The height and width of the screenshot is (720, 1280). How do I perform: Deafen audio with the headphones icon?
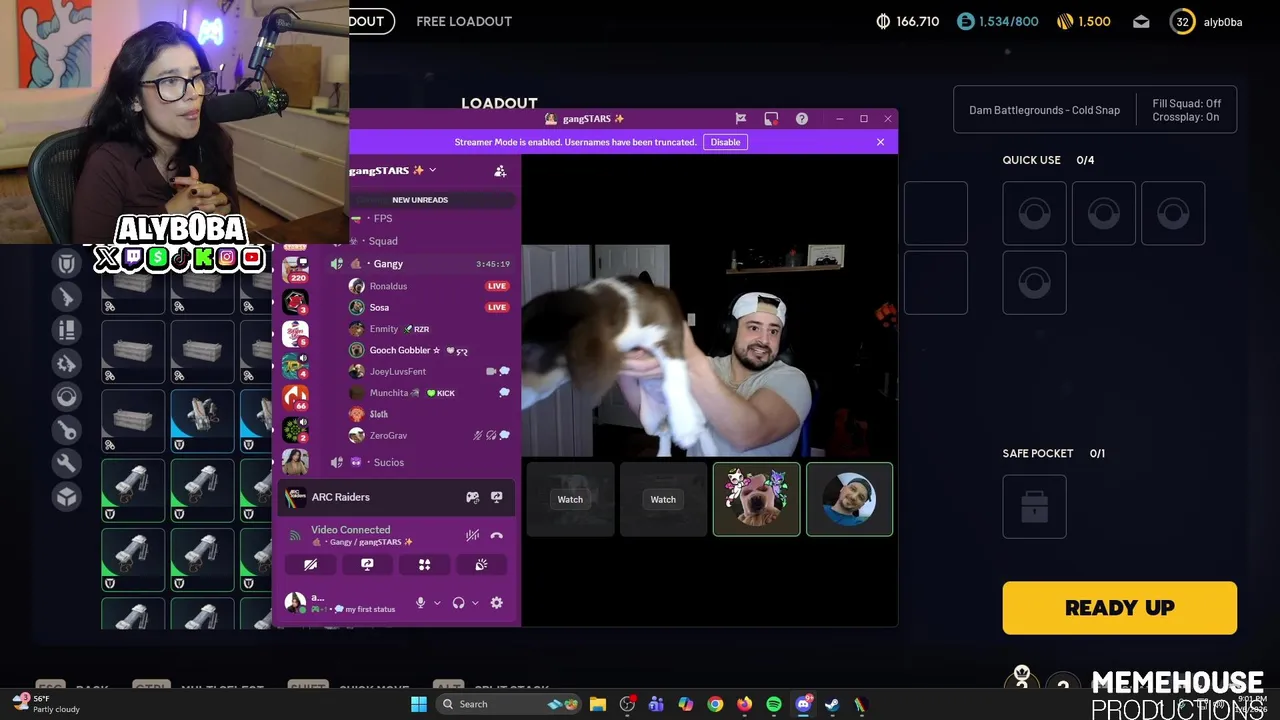coord(458,603)
